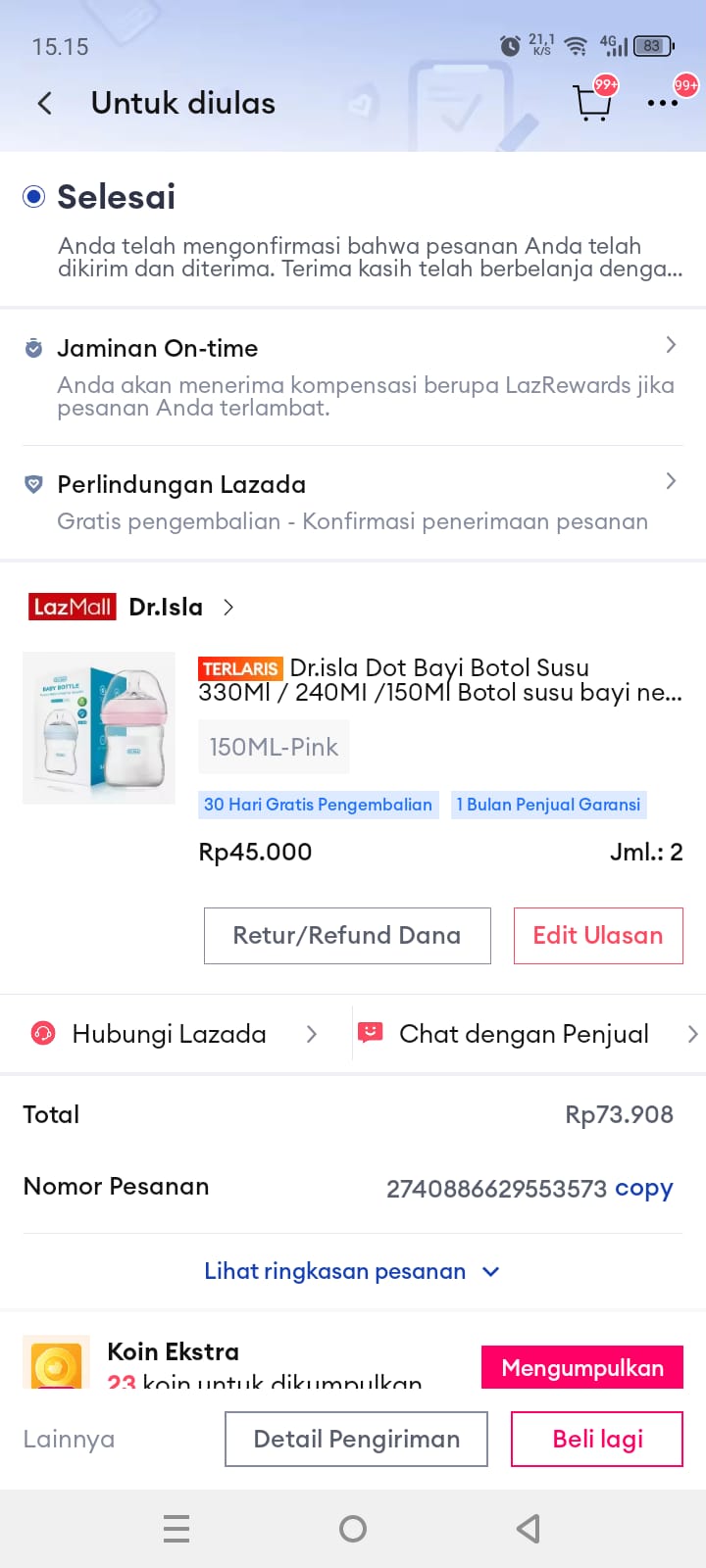This screenshot has width=706, height=1568.
Task: Open the Lainnya menu
Action: (x=69, y=1439)
